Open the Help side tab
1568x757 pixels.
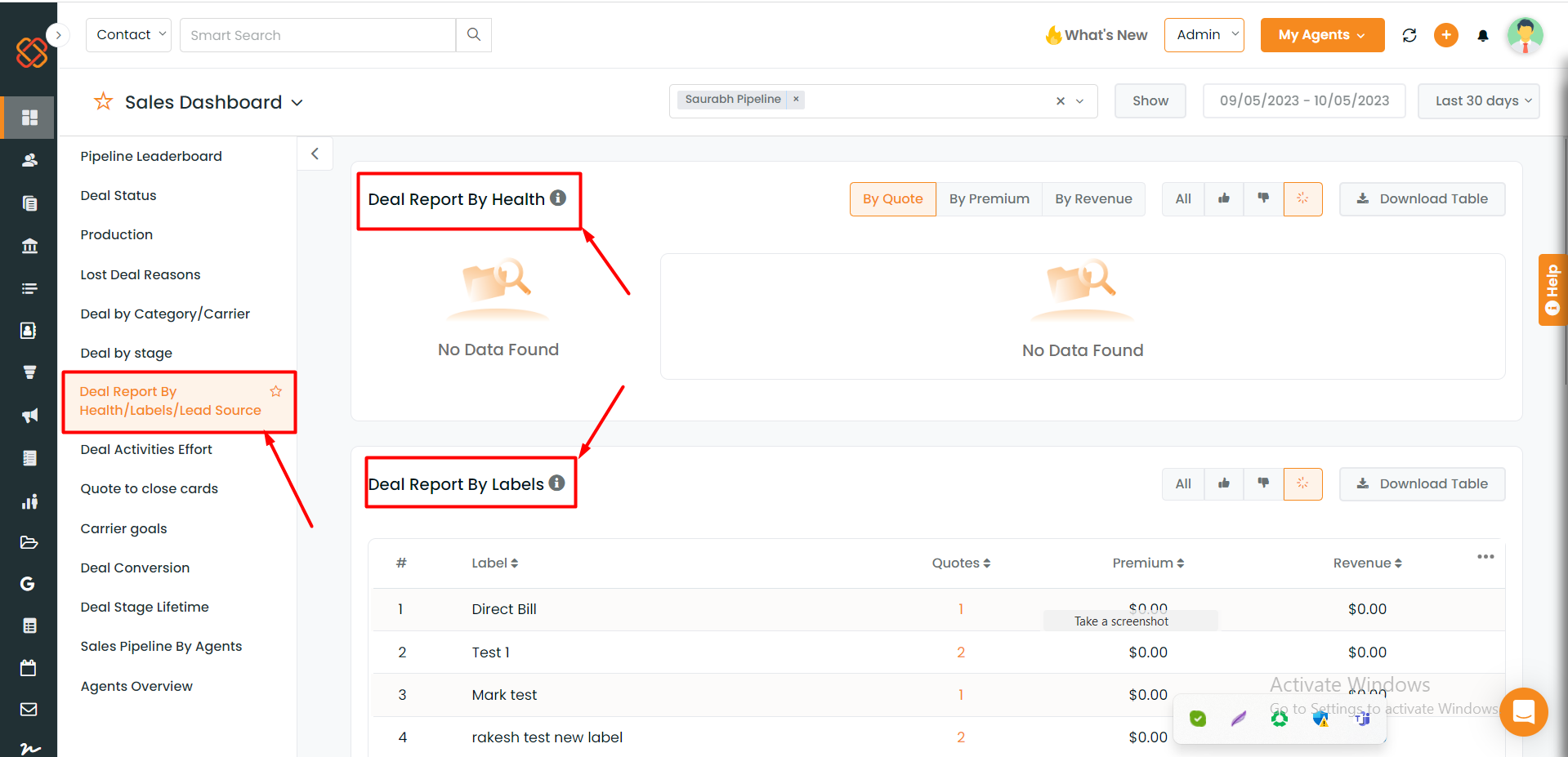pos(1552,290)
